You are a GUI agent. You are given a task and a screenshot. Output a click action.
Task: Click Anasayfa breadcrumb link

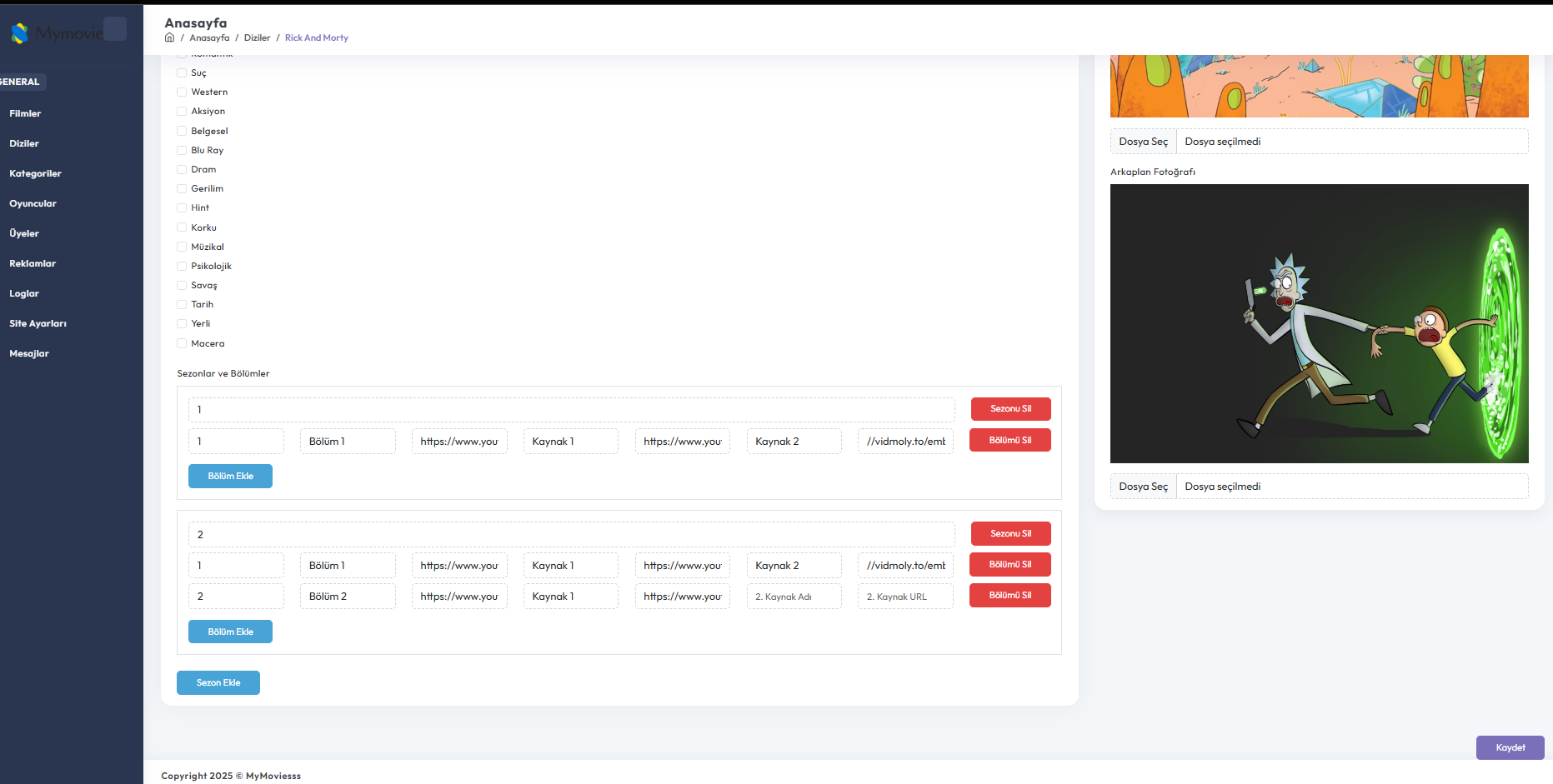[209, 37]
